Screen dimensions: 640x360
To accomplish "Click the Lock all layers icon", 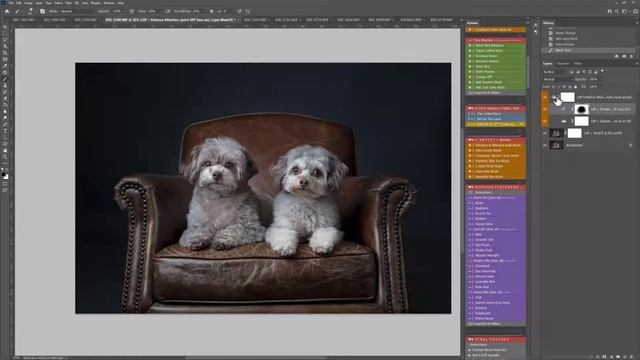I will click(x=576, y=87).
